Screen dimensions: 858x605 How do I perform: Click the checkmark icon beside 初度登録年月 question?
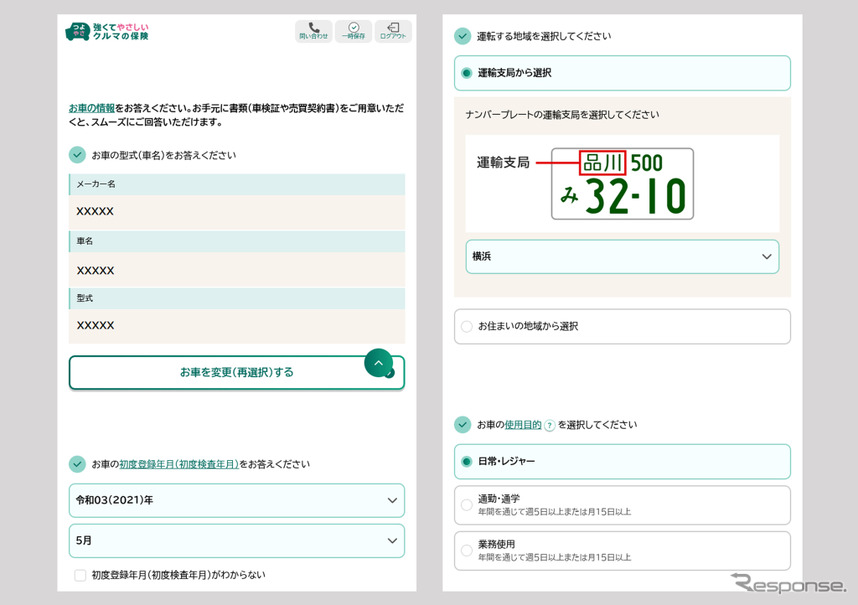point(77,464)
